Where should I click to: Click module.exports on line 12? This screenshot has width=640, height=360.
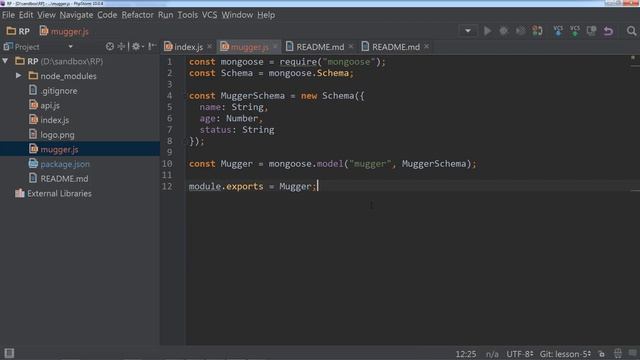point(226,186)
